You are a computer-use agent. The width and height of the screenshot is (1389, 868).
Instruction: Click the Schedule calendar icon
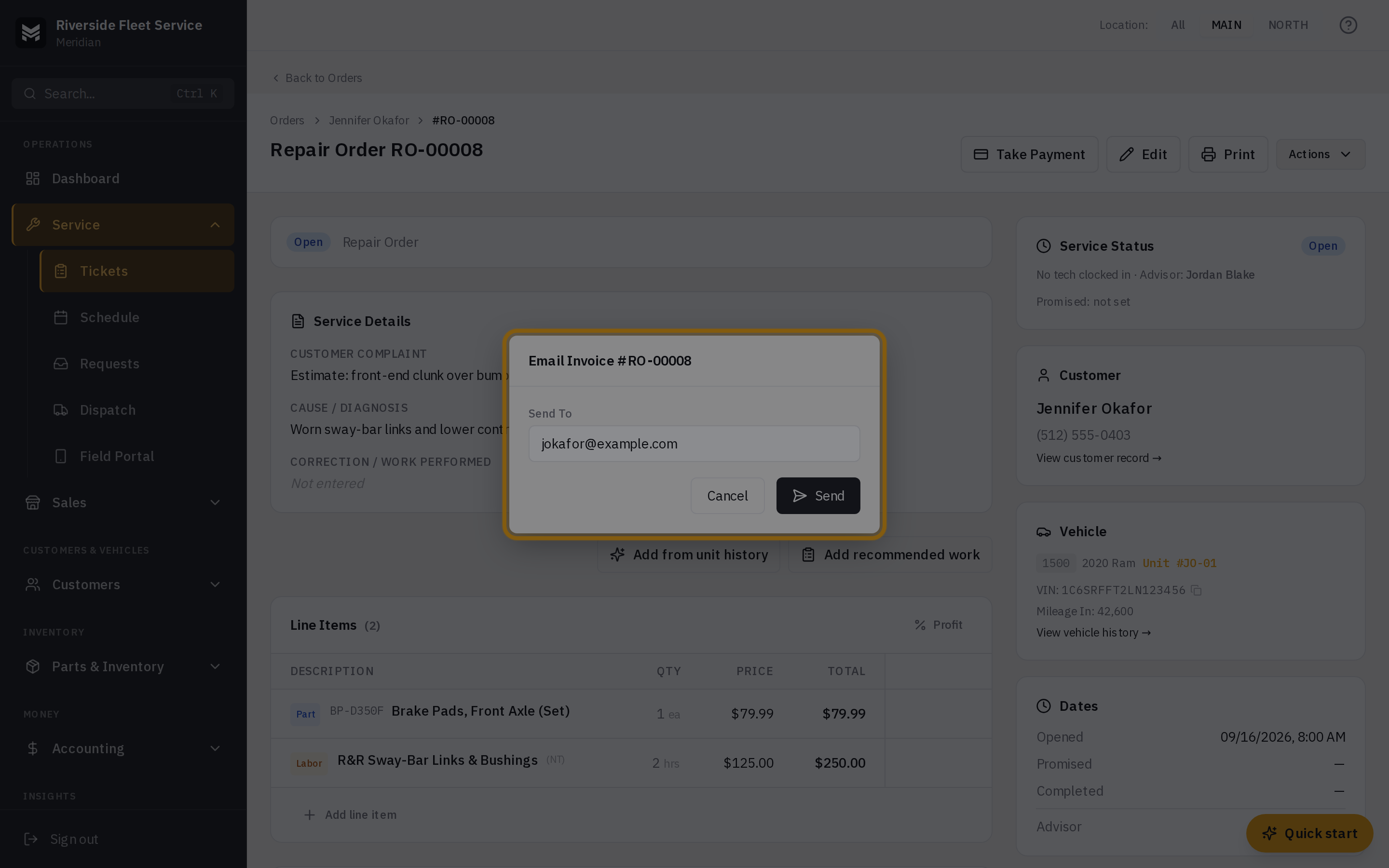click(x=61, y=317)
